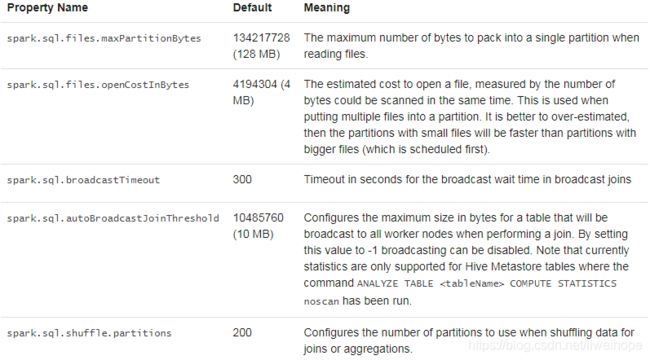Select spark.sql.autoBroadcastJoinThreshold property name

coord(113,218)
